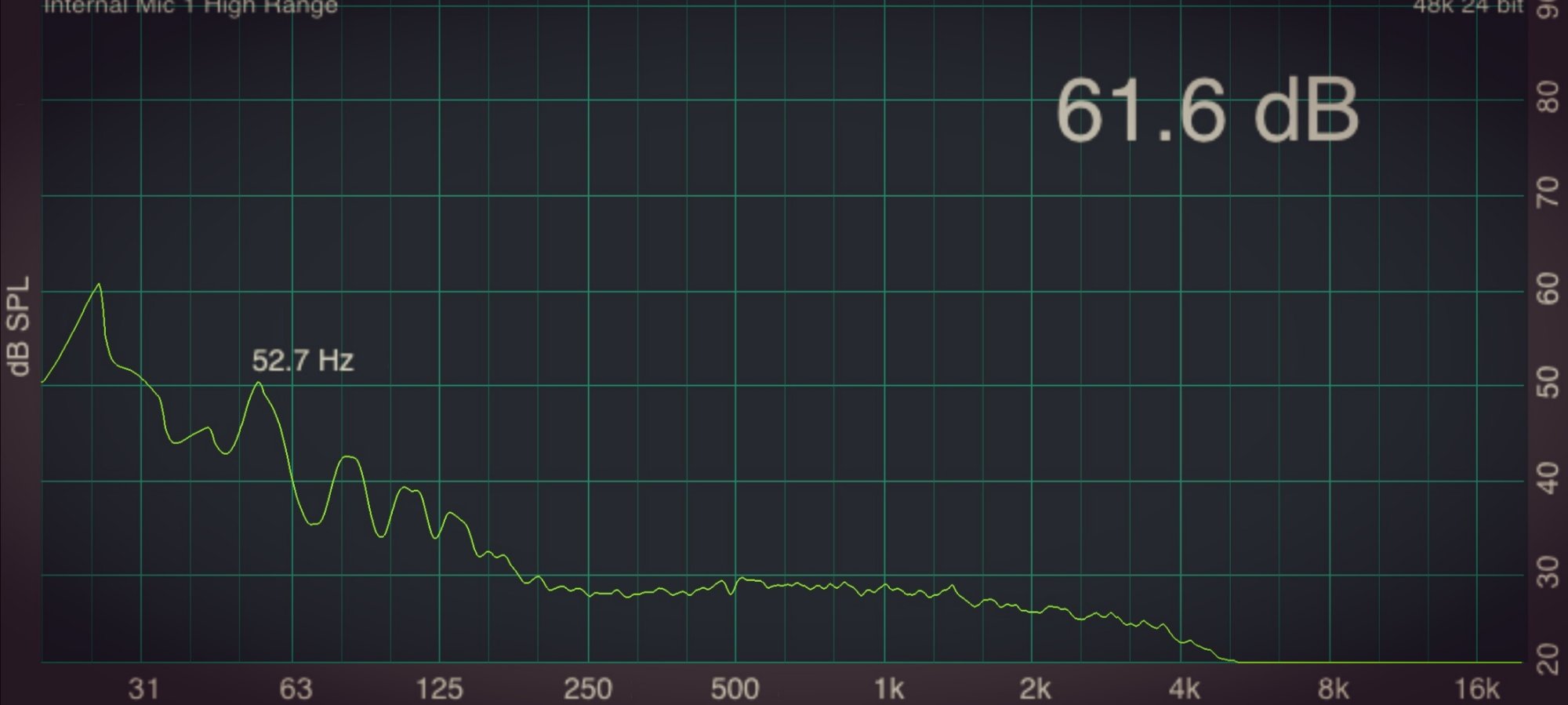Click the 48k 24 bit sample format label

point(1467,6)
